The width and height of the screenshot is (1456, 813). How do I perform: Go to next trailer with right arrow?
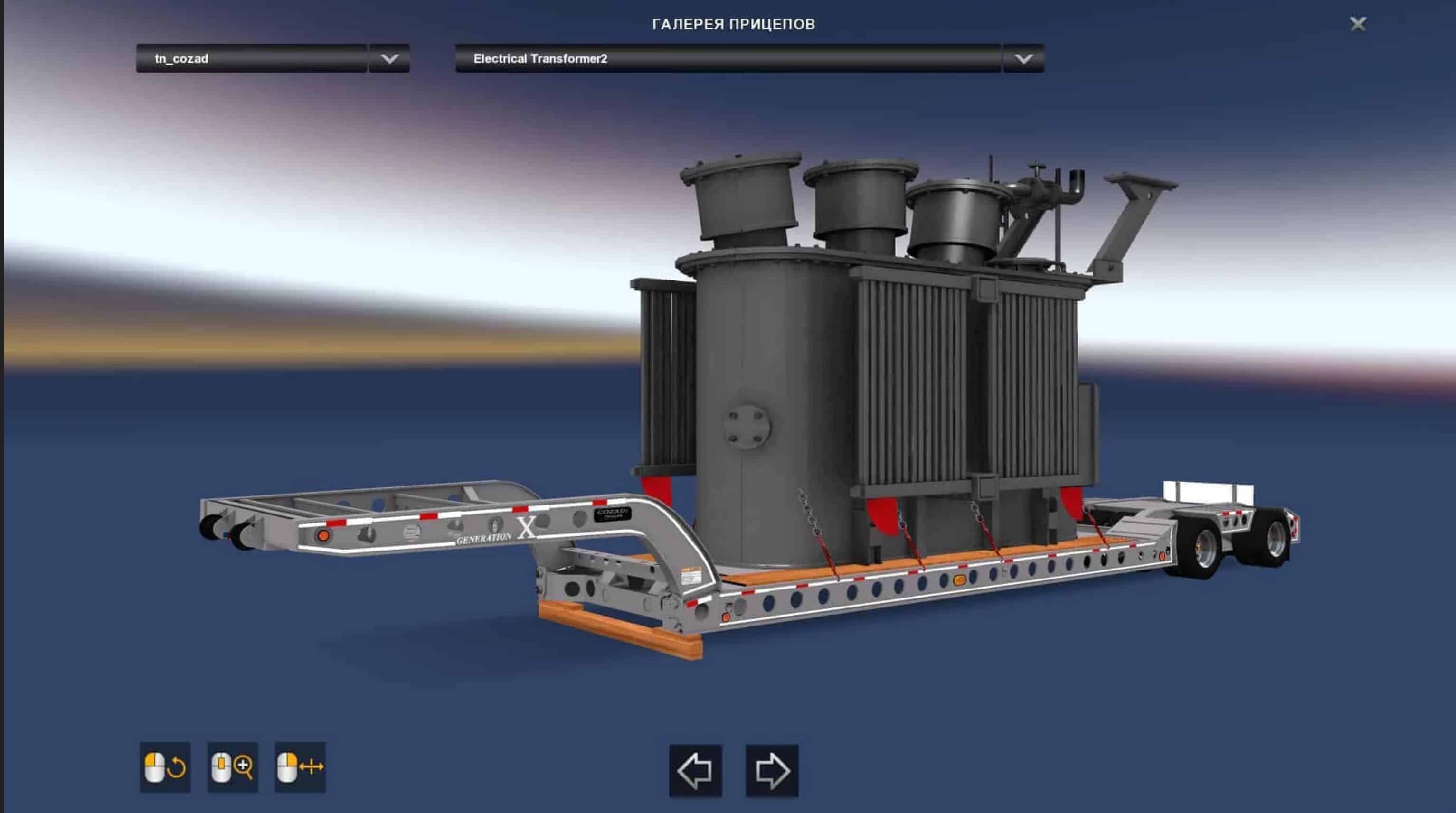point(772,771)
